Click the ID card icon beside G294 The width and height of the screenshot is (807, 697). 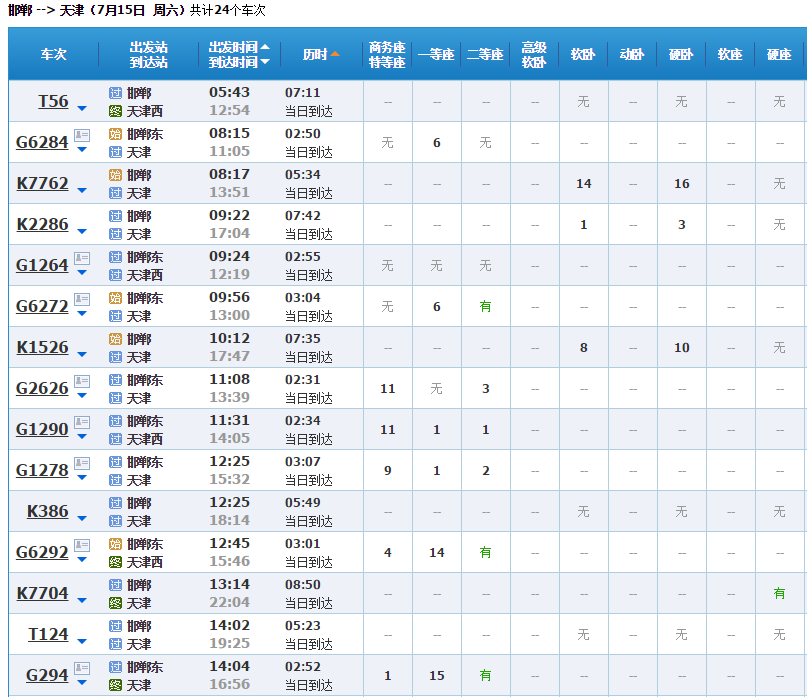coord(82,668)
